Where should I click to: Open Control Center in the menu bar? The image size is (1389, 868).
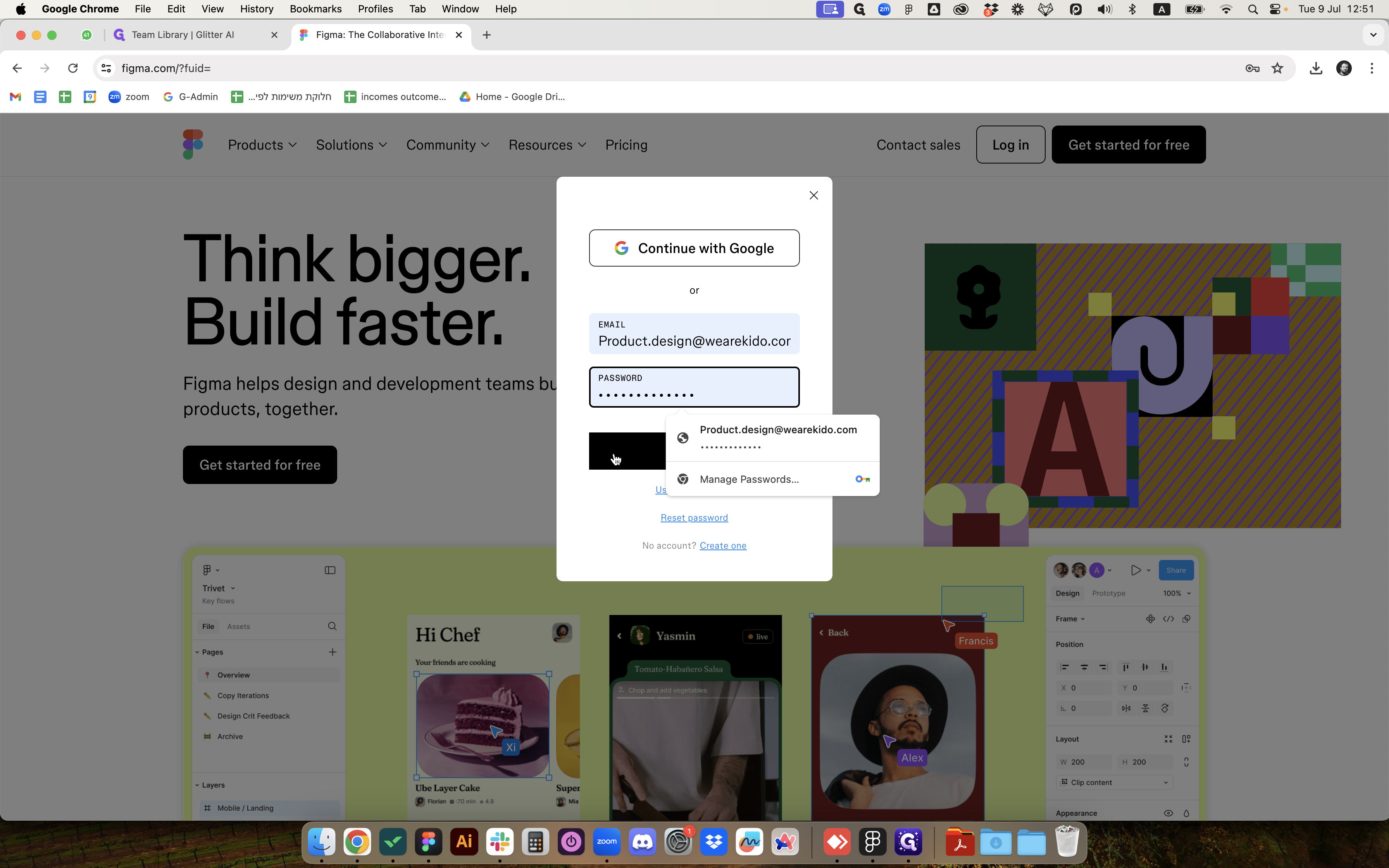pos(1275,9)
